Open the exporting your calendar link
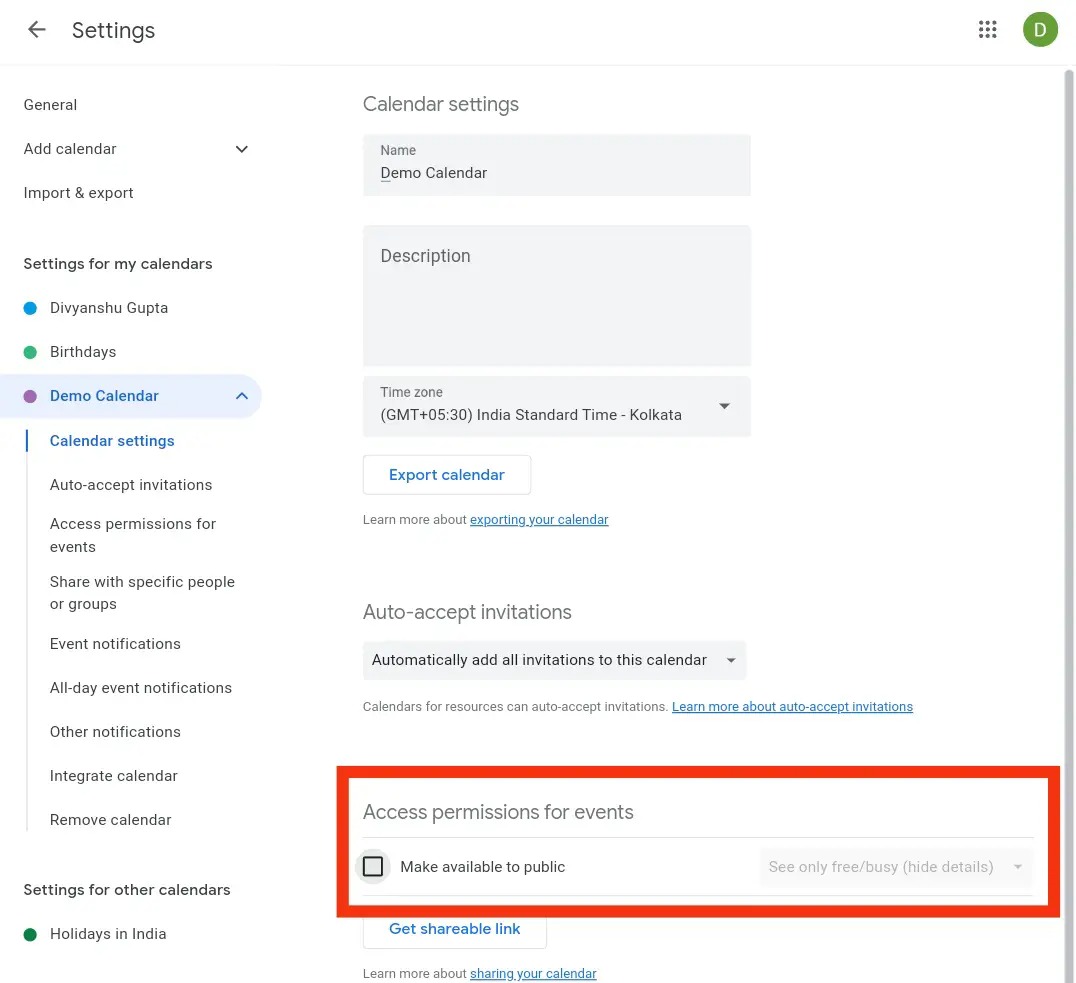 539,519
